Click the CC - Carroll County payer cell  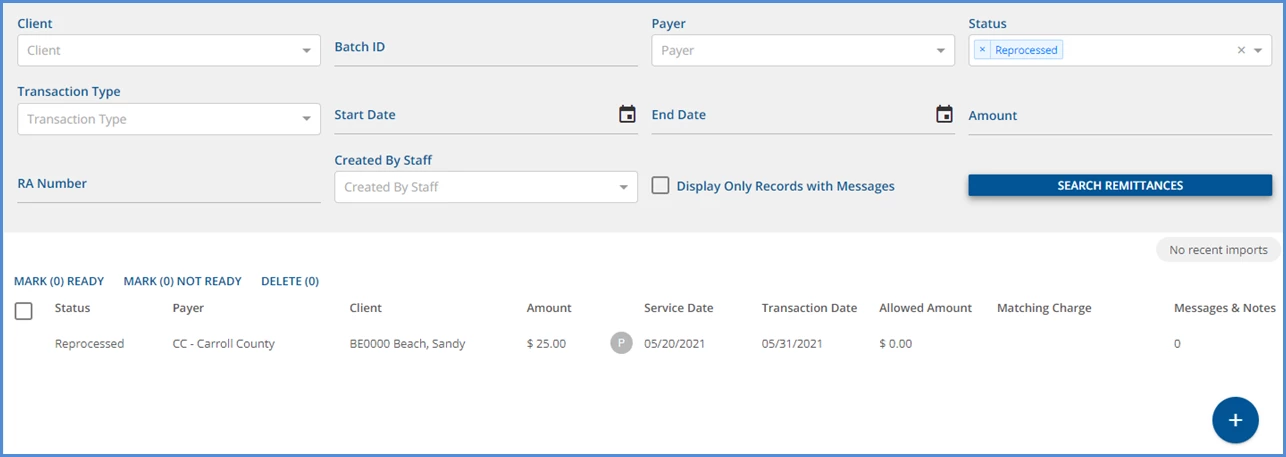pos(224,343)
